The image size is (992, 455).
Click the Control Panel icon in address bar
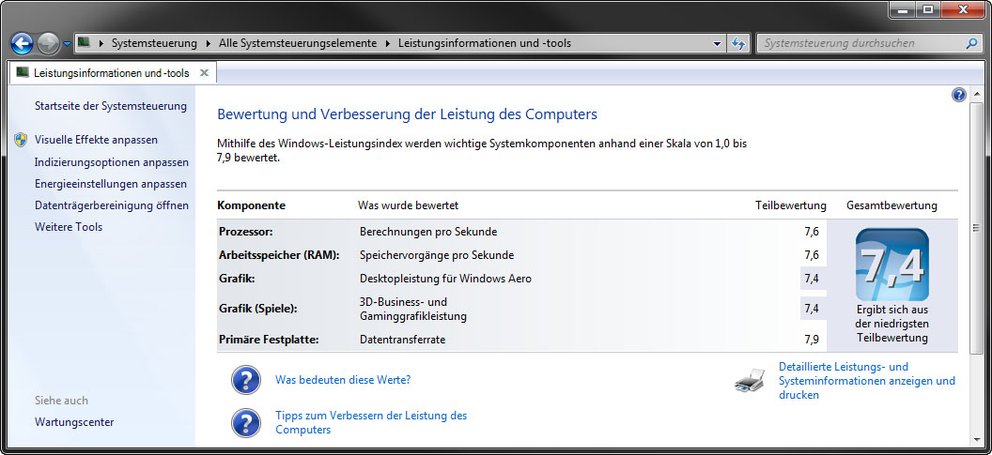click(x=84, y=43)
